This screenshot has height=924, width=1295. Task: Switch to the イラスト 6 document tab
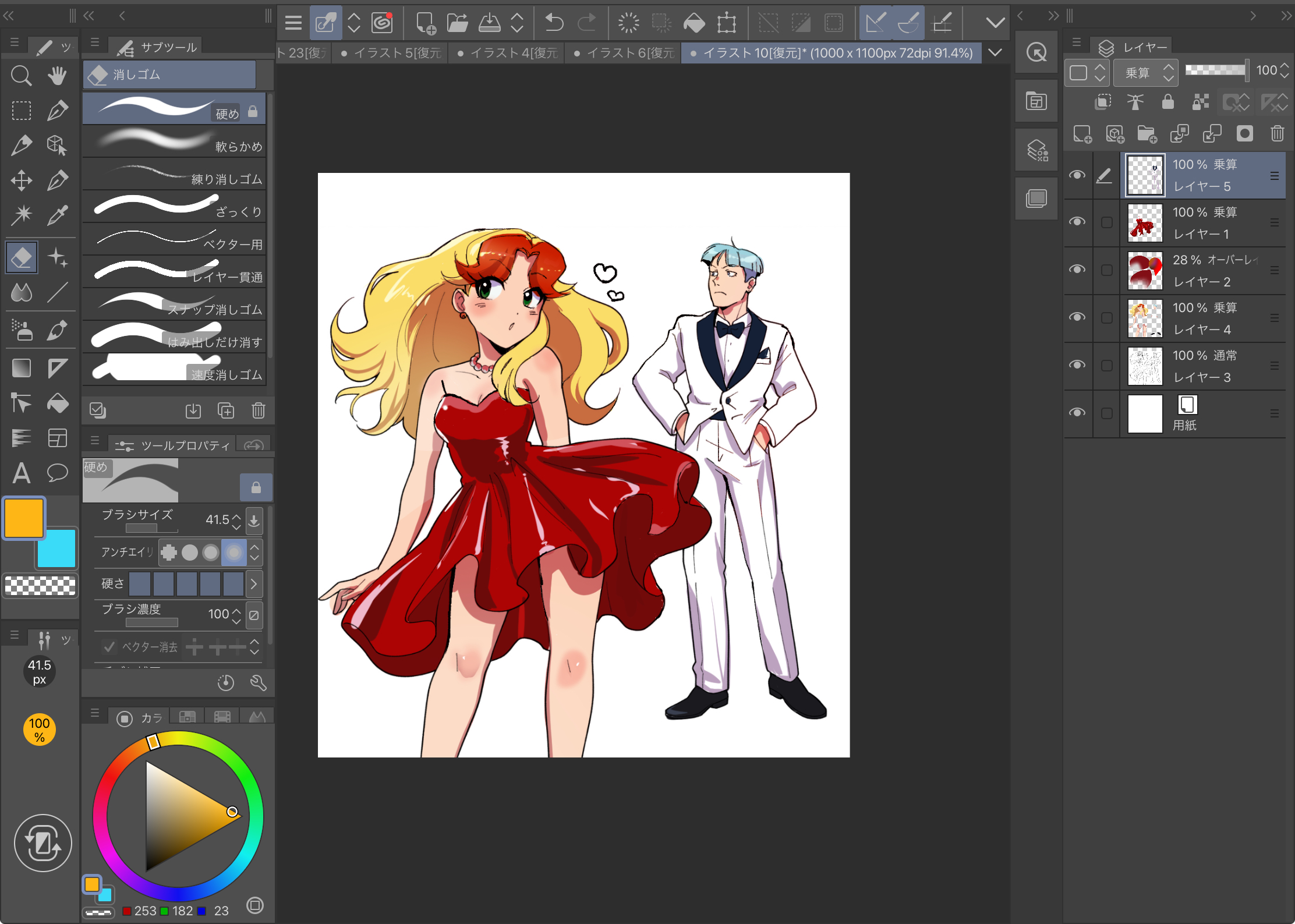624,53
